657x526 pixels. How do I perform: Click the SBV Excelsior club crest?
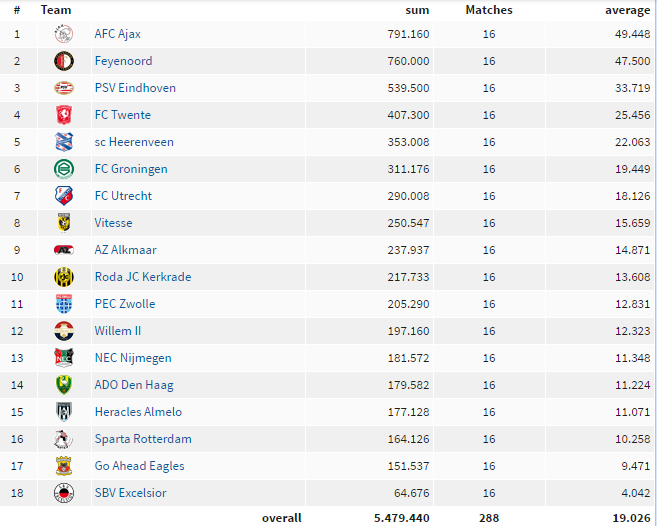(64, 493)
